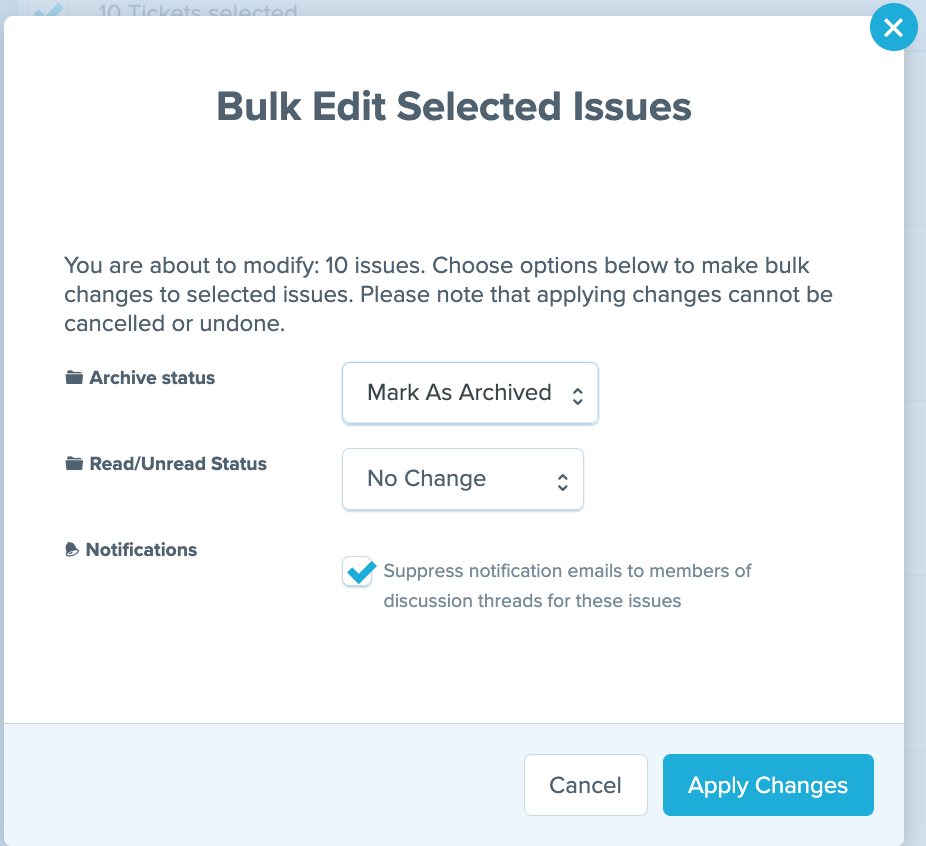
Task: Click the Read/Unread Status label
Action: pos(178,463)
